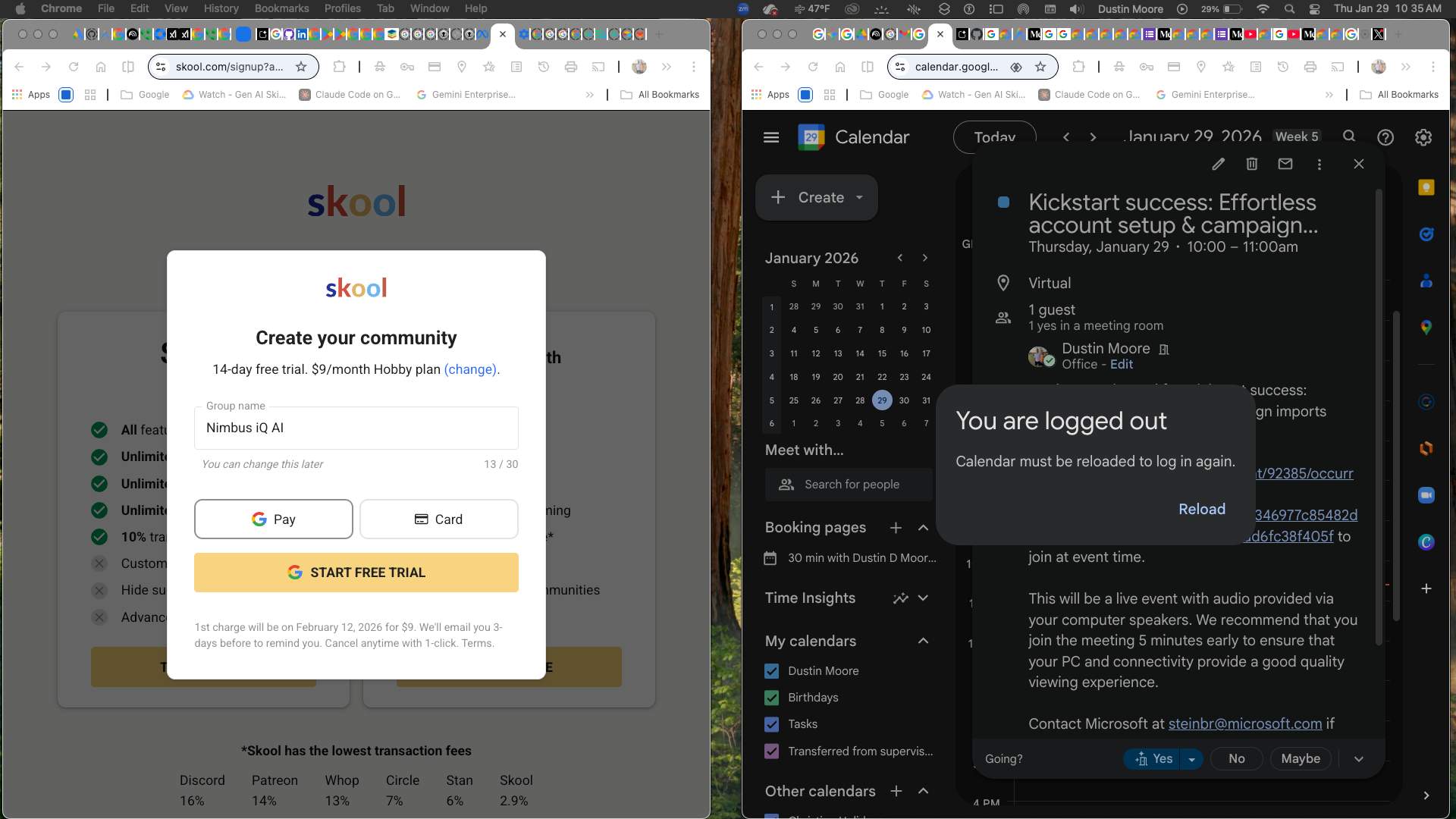Click the blue event color square
Image resolution: width=1456 pixels, height=819 pixels.
point(1003,202)
